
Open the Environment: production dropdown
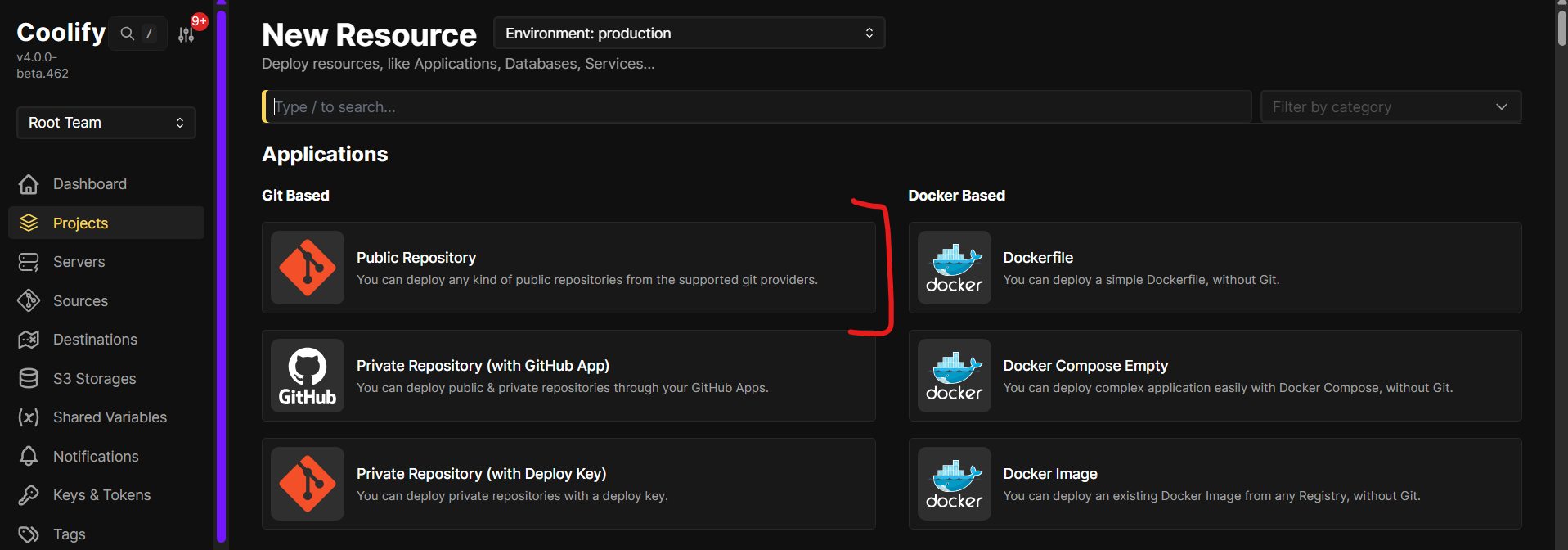coord(690,34)
